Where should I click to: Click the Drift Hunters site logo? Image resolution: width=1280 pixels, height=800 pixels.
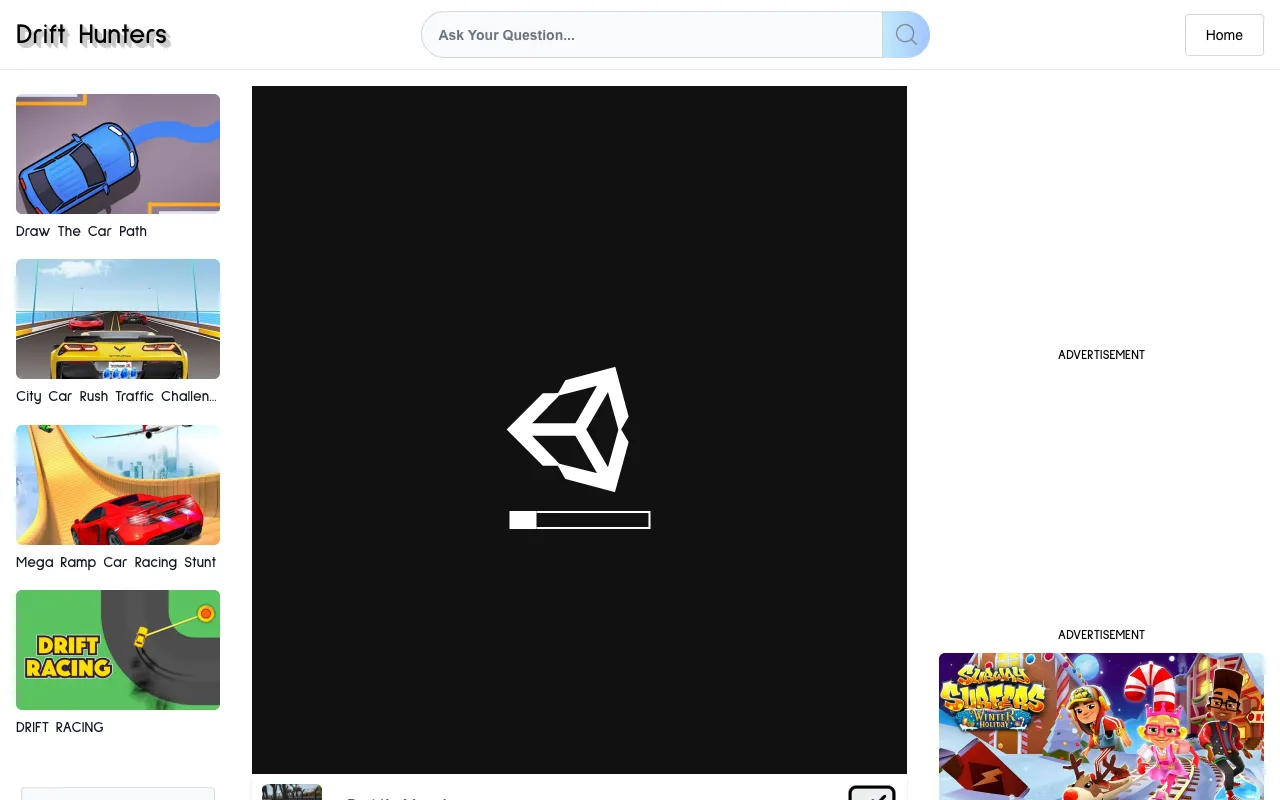click(x=92, y=35)
